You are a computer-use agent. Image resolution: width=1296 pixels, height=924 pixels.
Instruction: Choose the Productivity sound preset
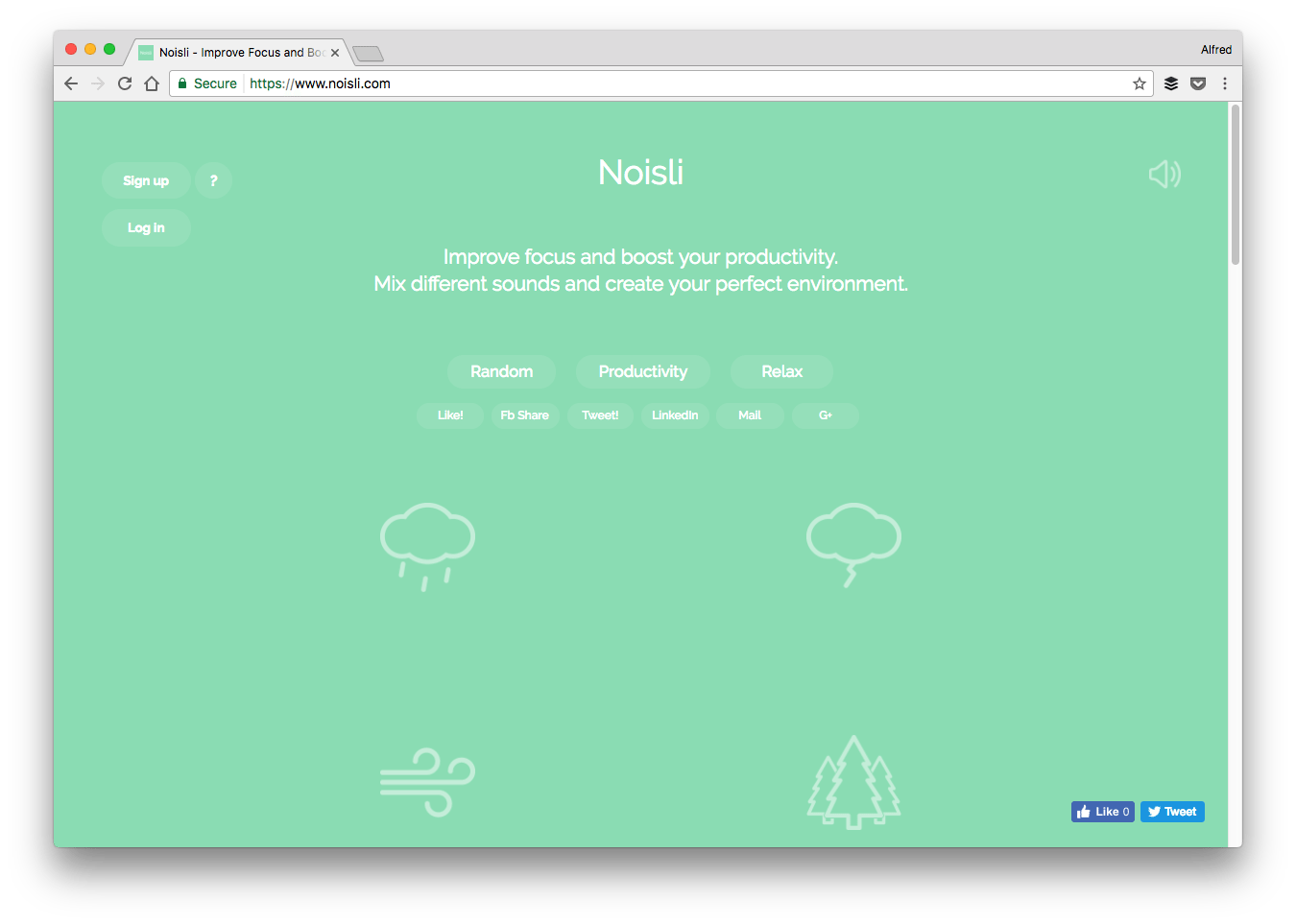[x=643, y=371]
